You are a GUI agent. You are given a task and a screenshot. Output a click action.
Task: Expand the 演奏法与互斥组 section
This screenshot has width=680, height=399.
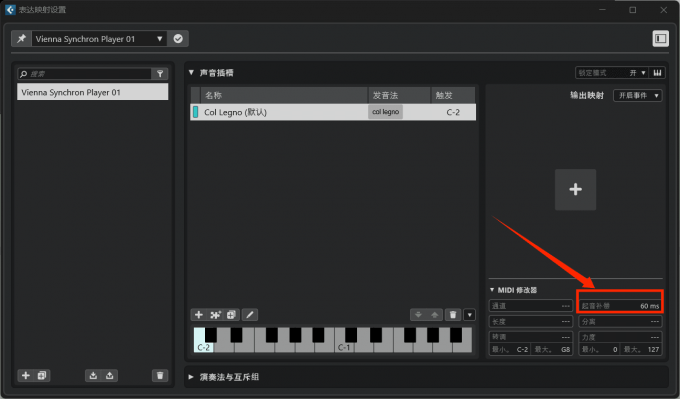pos(191,377)
